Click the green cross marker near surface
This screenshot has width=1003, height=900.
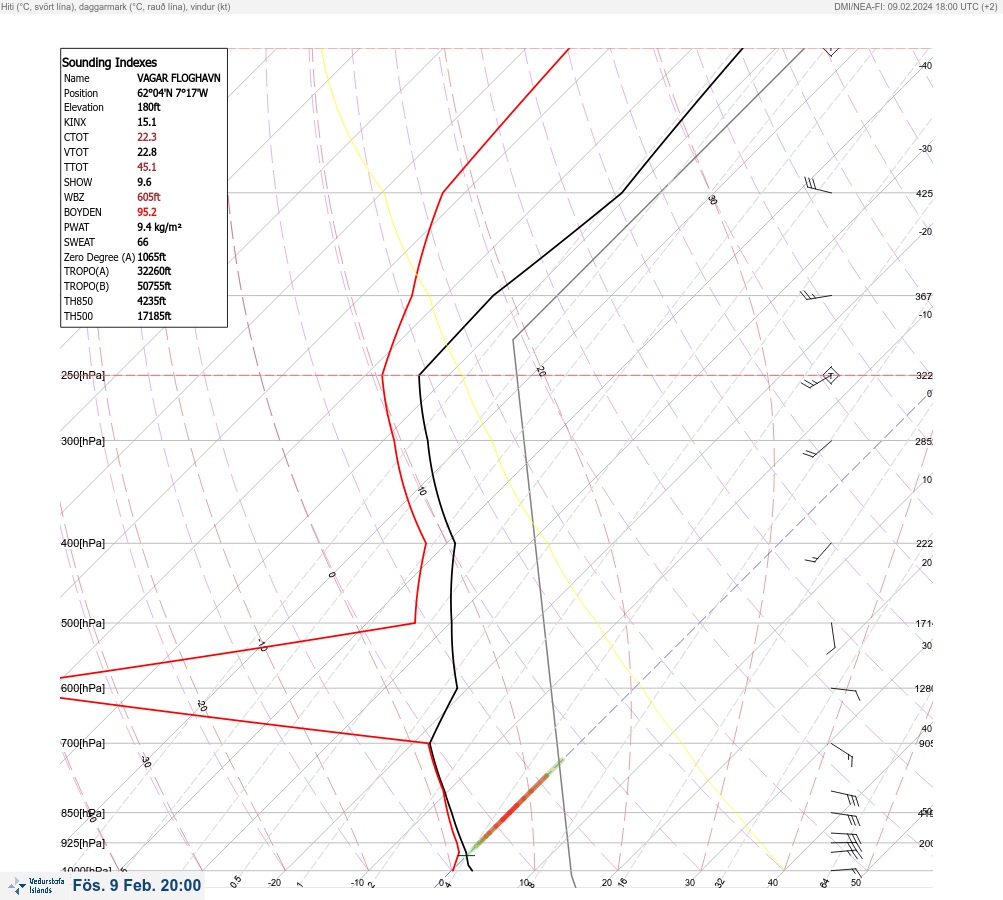click(466, 855)
